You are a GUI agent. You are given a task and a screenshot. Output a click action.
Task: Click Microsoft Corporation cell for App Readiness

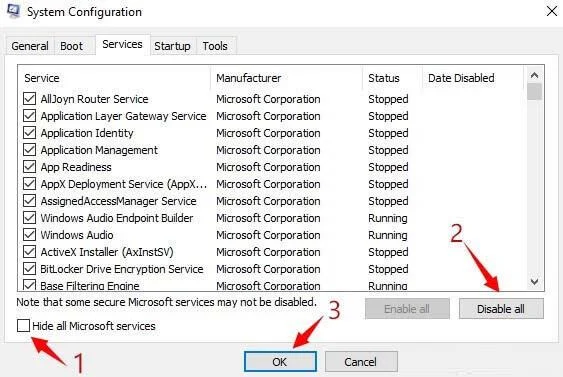pyautogui.click(x=268, y=167)
